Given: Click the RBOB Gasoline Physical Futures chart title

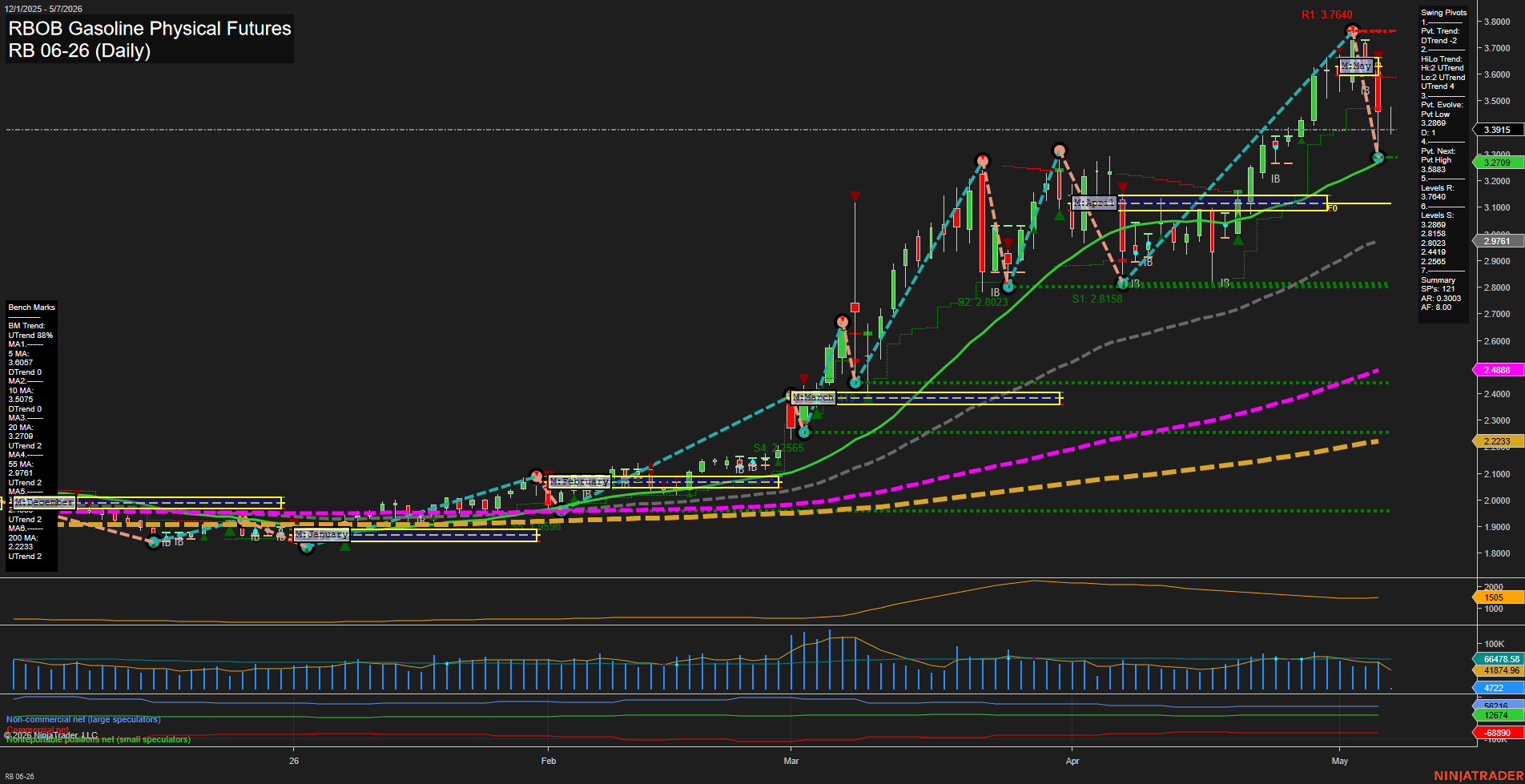Looking at the screenshot, I should (x=150, y=28).
